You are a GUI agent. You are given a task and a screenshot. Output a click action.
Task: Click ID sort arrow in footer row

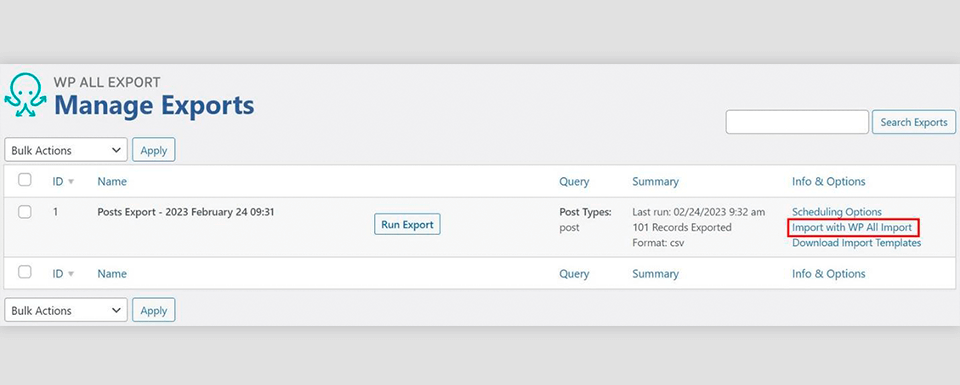70,274
